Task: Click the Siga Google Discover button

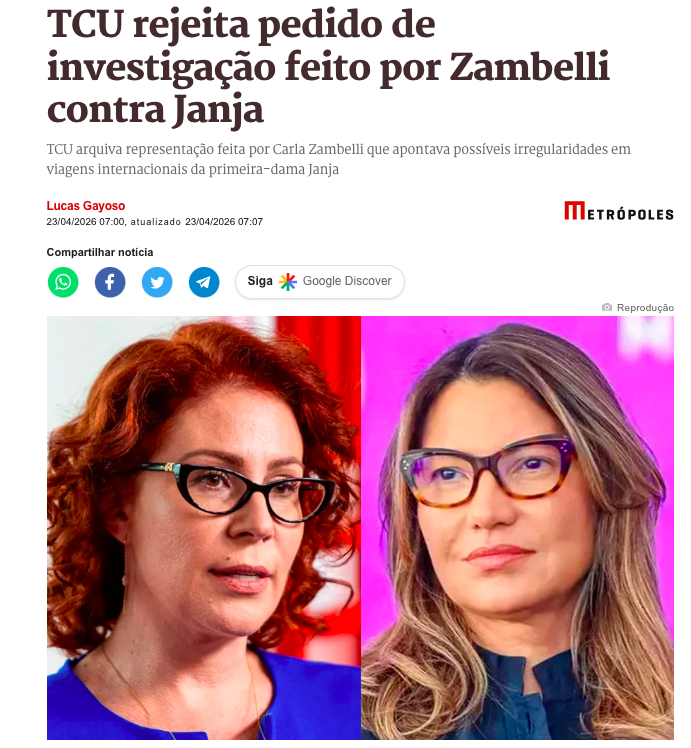Action: [x=320, y=282]
